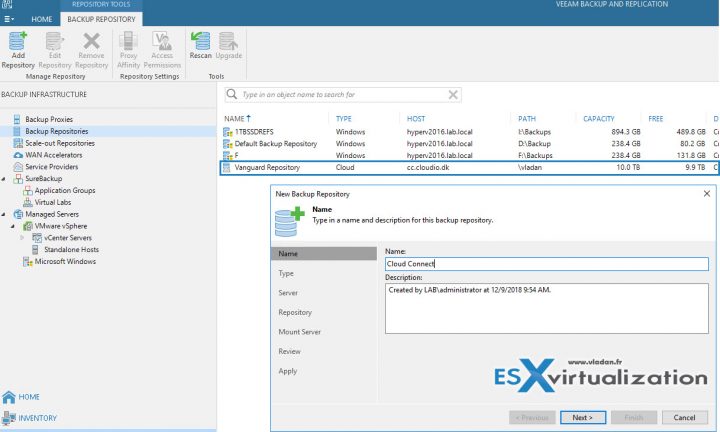The height and width of the screenshot is (432, 720).
Task: Go to Type step in wizard
Action: tap(286, 273)
